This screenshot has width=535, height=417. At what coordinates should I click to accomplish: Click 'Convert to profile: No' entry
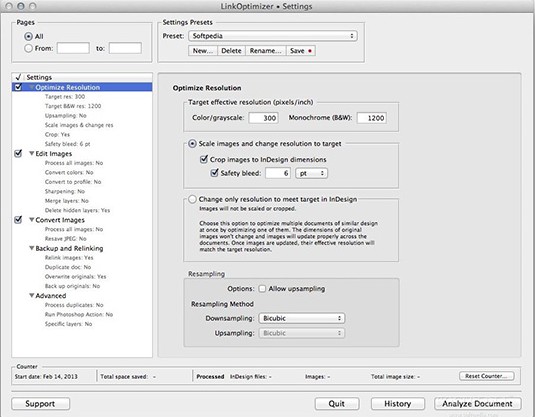[73, 182]
